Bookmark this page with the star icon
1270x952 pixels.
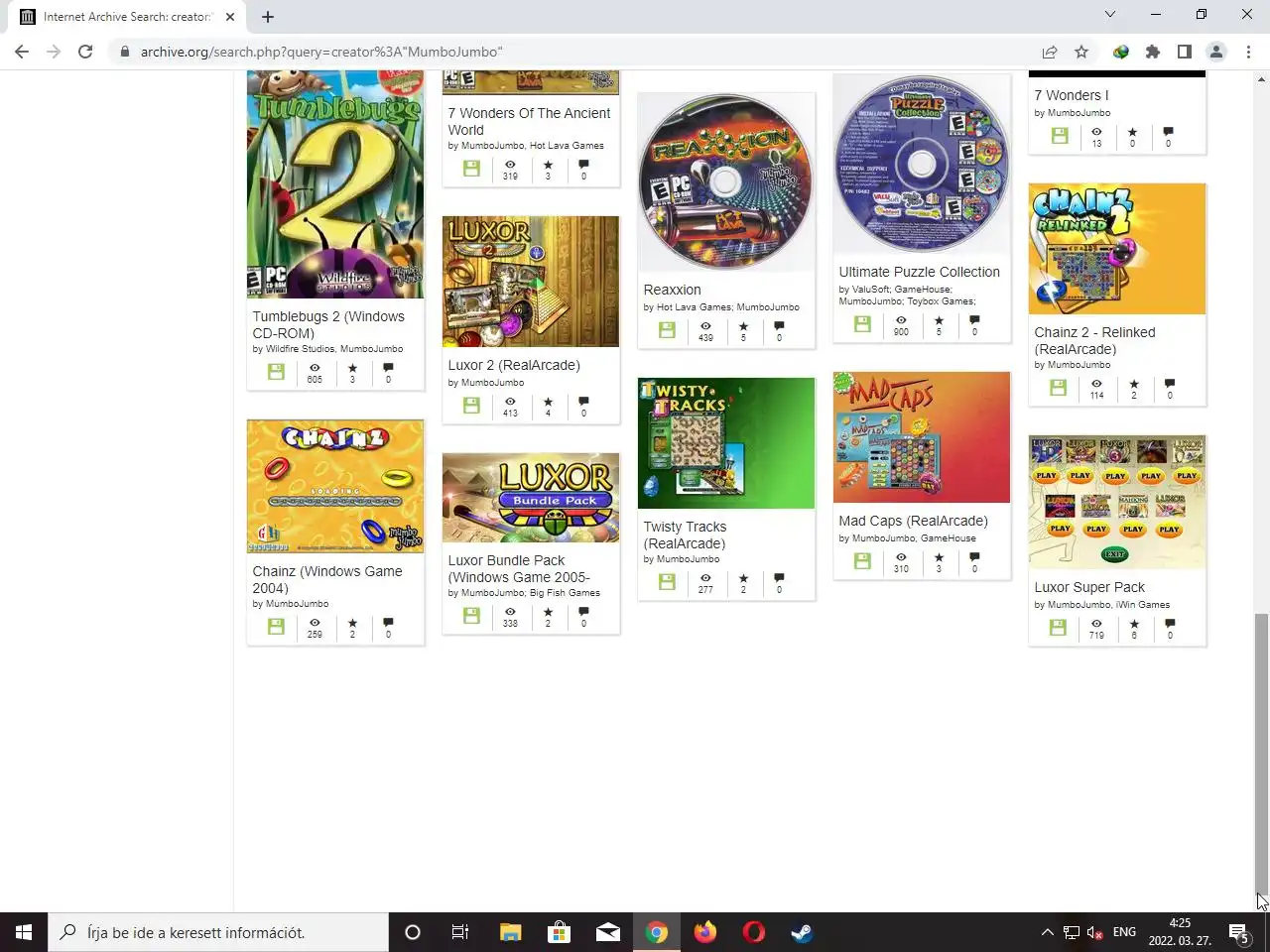click(1081, 52)
